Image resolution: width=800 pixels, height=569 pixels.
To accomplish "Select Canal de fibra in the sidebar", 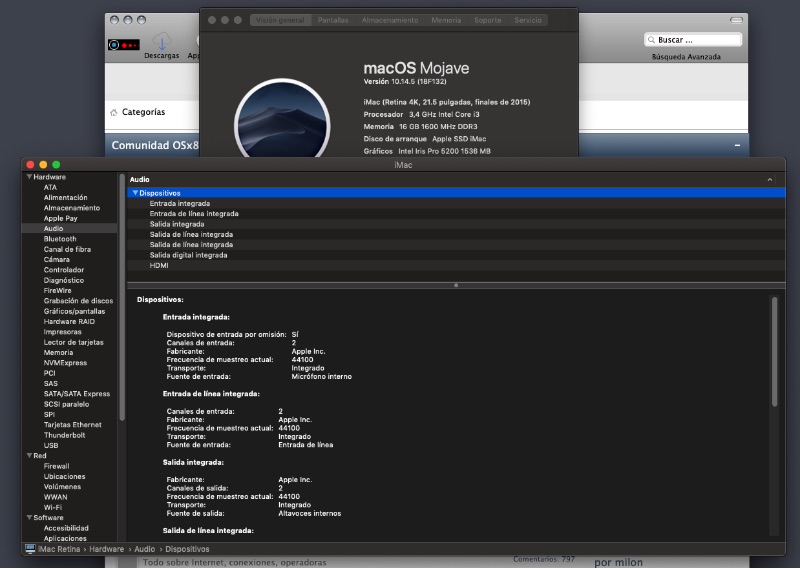I will 67,249.
